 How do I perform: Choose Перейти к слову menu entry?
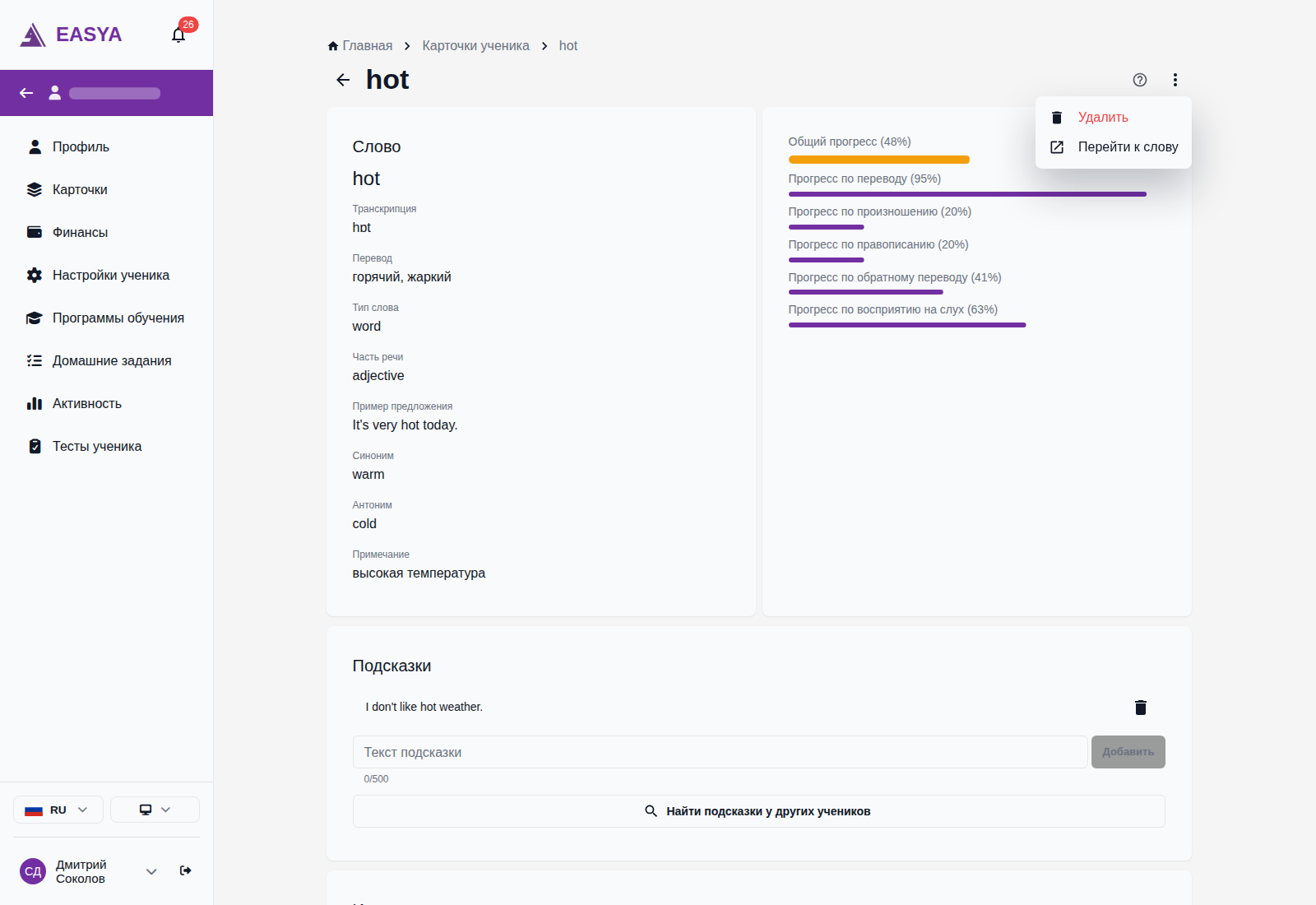coord(1113,147)
